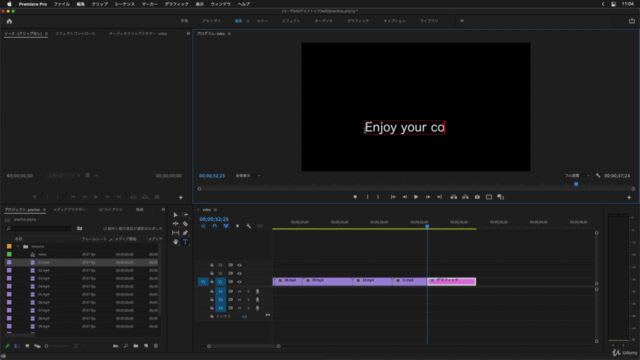This screenshot has height=360, width=640.
Task: Play the program monitor video
Action: tap(416, 197)
